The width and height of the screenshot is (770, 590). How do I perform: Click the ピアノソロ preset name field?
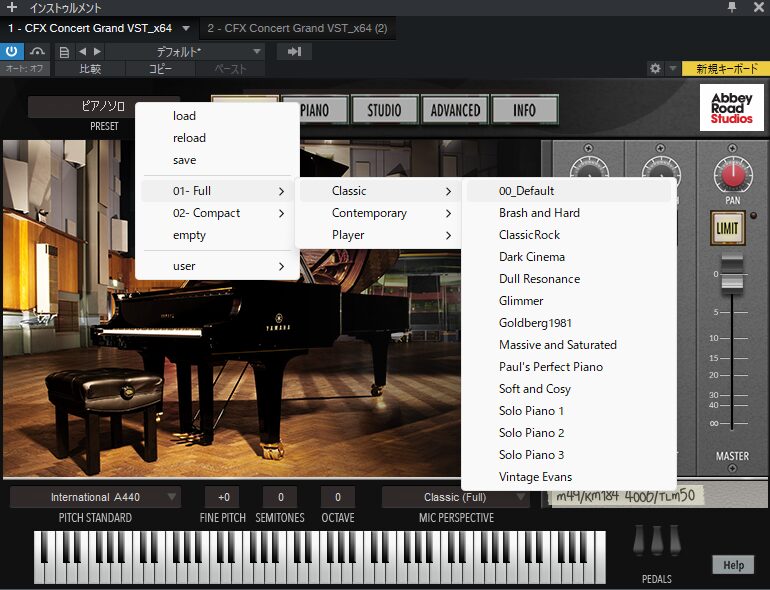click(103, 106)
